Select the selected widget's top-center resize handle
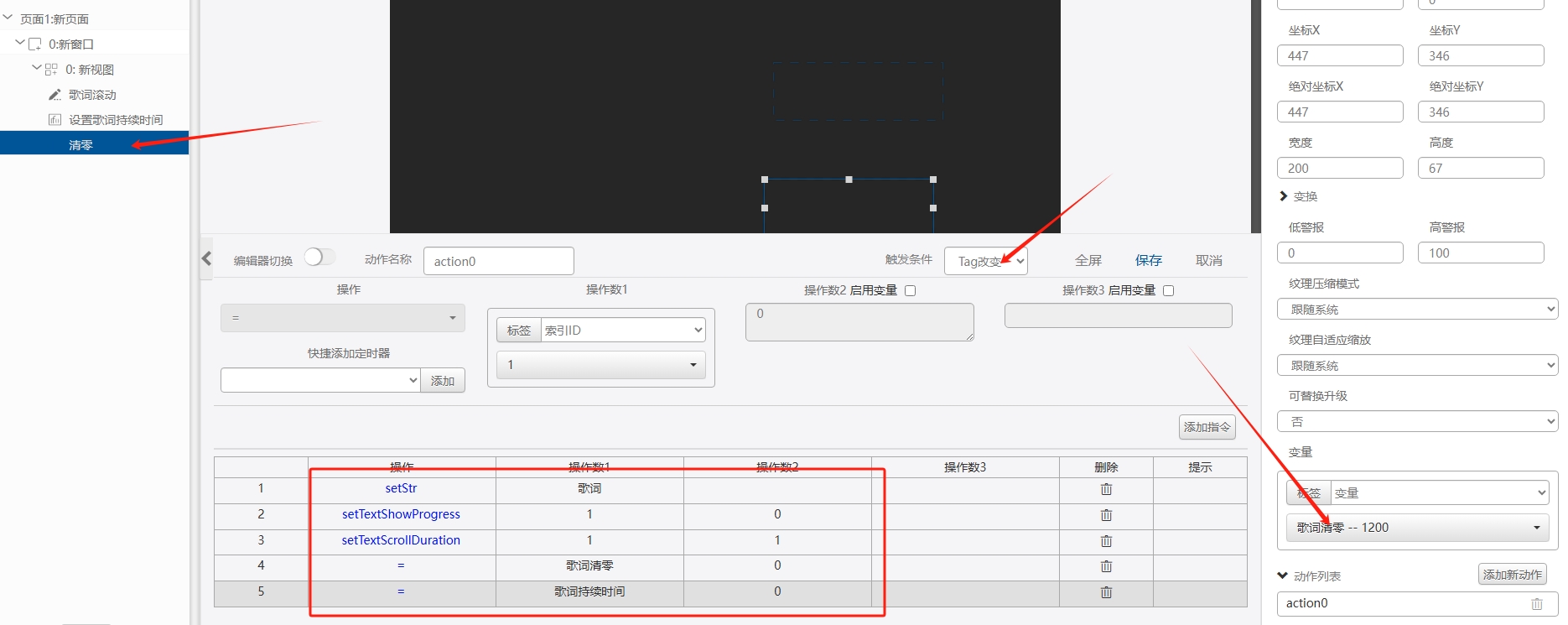Screen dimensions: 1568x625 849,180
